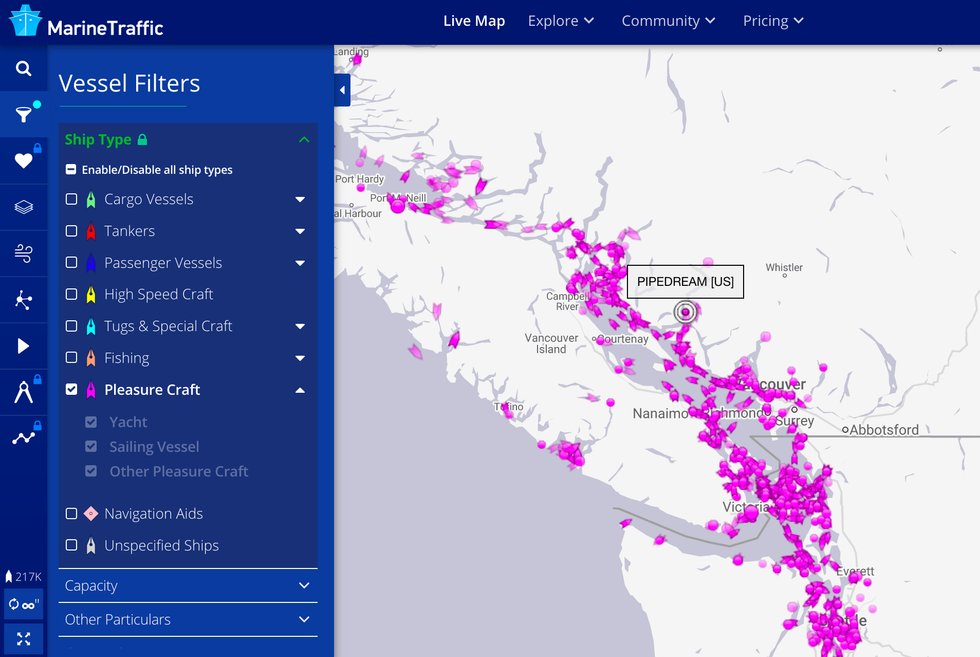Screen dimensions: 980x657
Task: Click the MarineTraffic logo
Action: click(x=86, y=24)
